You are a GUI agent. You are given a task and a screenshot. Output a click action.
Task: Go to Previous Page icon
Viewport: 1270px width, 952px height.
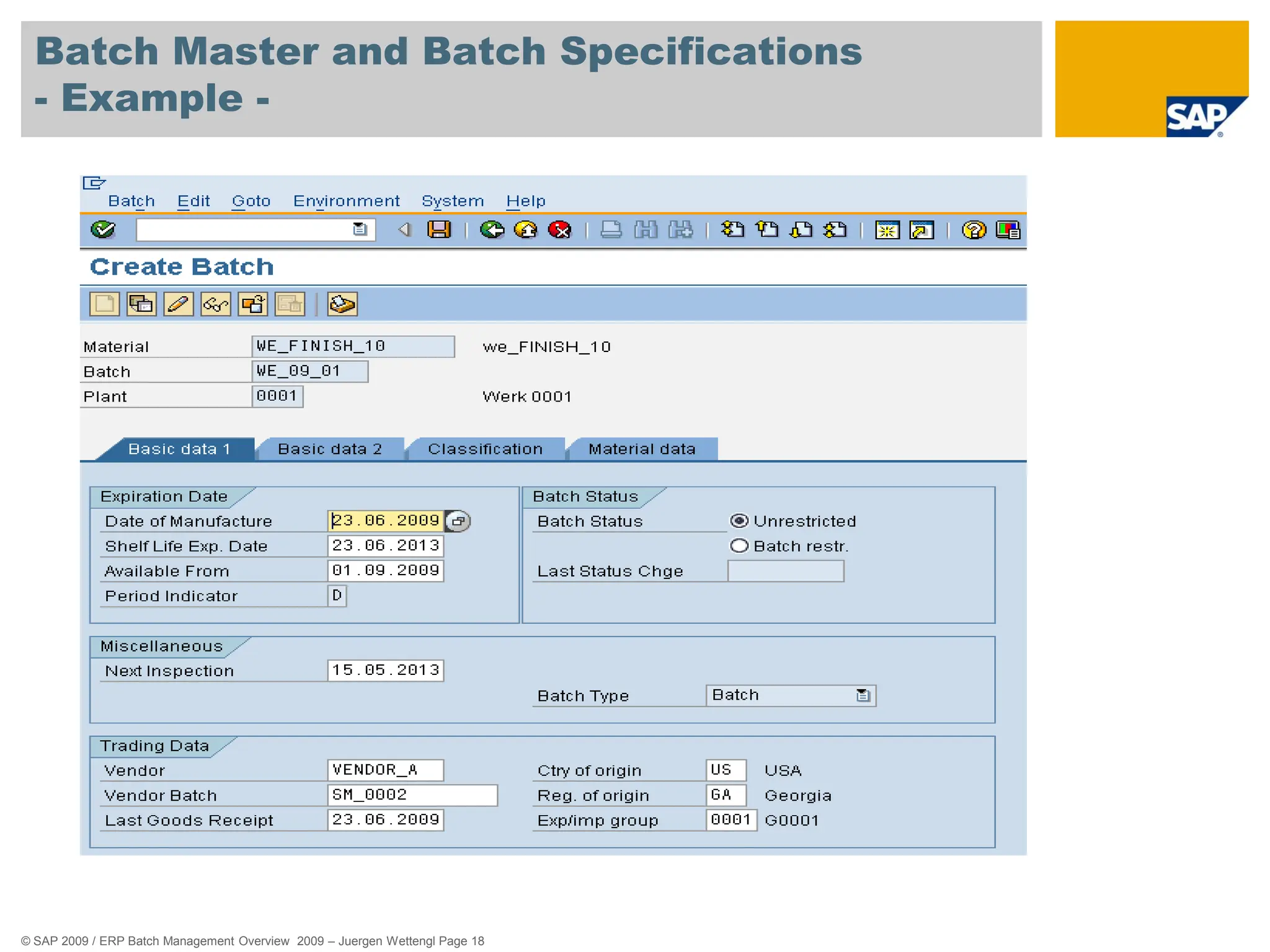pyautogui.click(x=767, y=230)
